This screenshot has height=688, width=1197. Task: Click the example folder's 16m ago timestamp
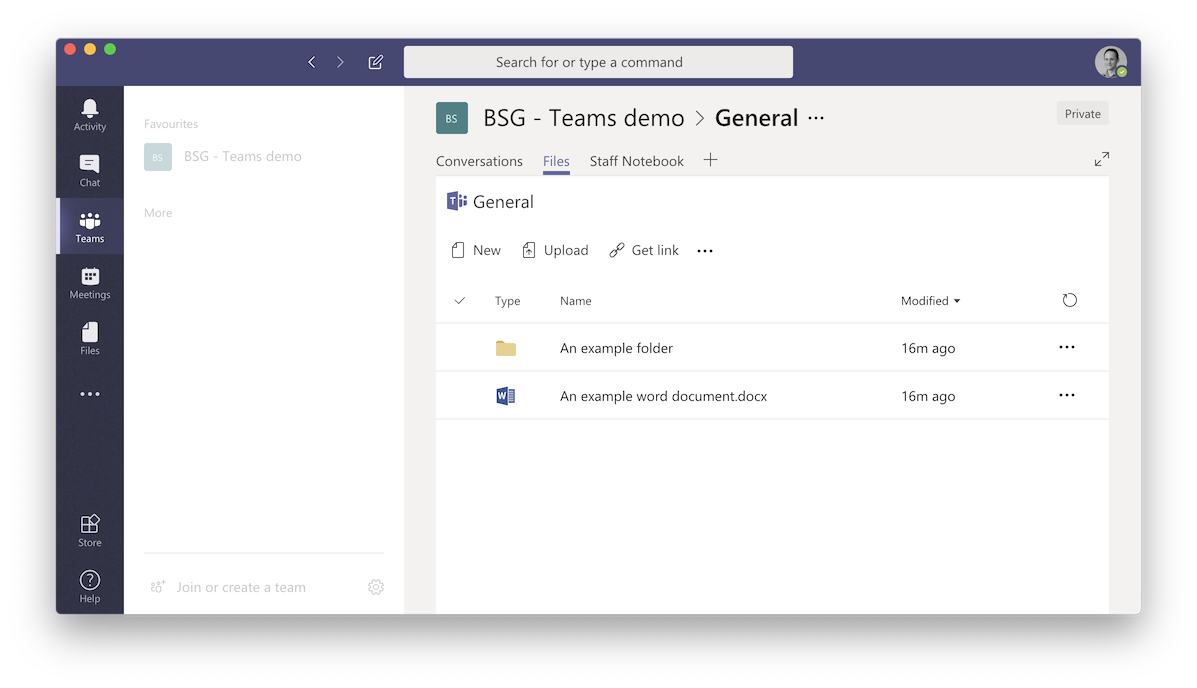(x=928, y=348)
